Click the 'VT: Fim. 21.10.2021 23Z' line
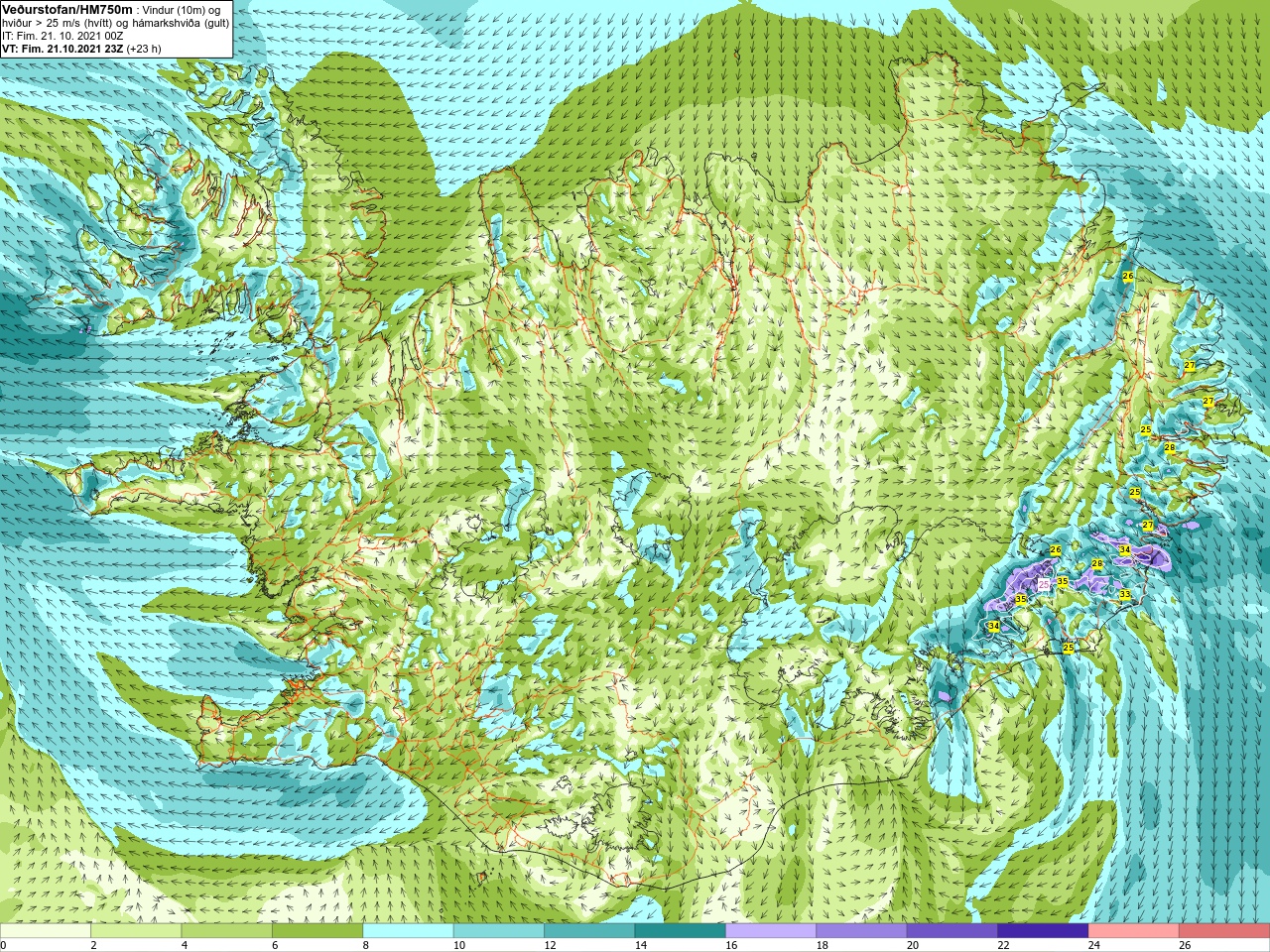Screen dimensions: 1270x952 pyautogui.click(x=62, y=49)
